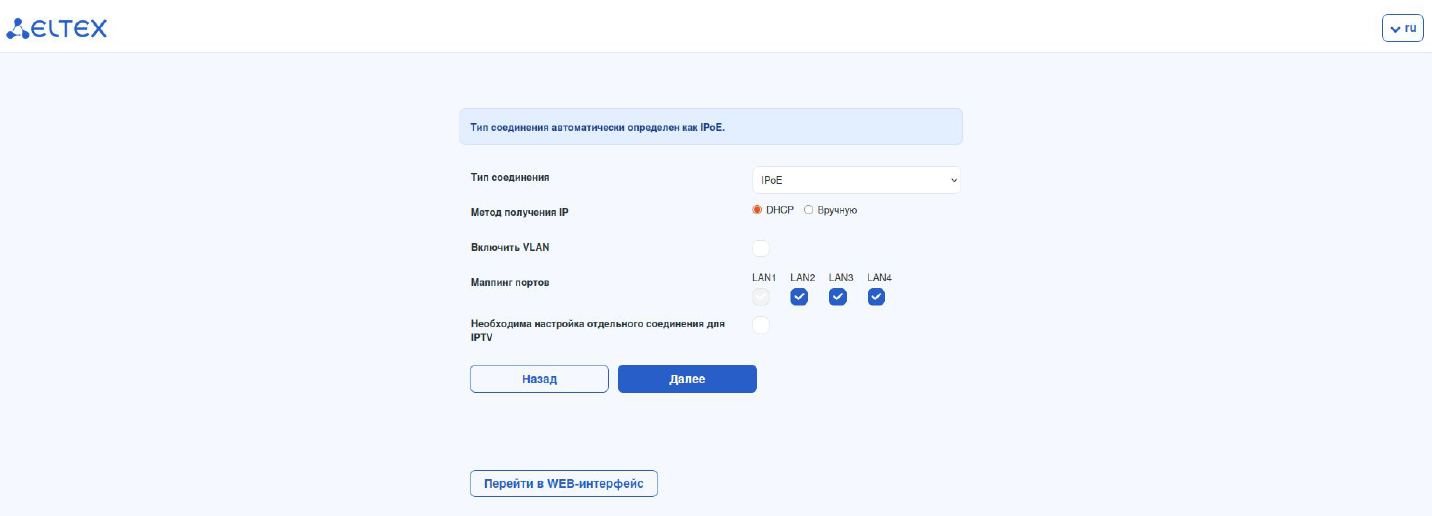
Task: Click the Необходима настройка IPTV label text
Action: tap(597, 324)
